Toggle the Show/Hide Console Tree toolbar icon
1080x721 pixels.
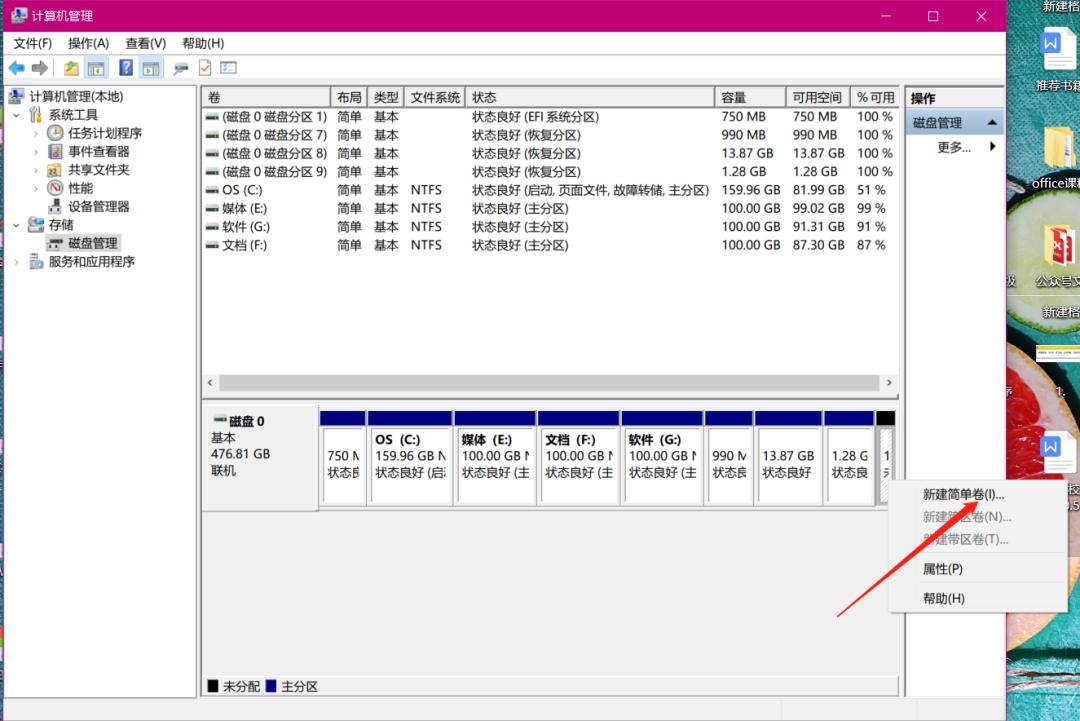coord(96,68)
